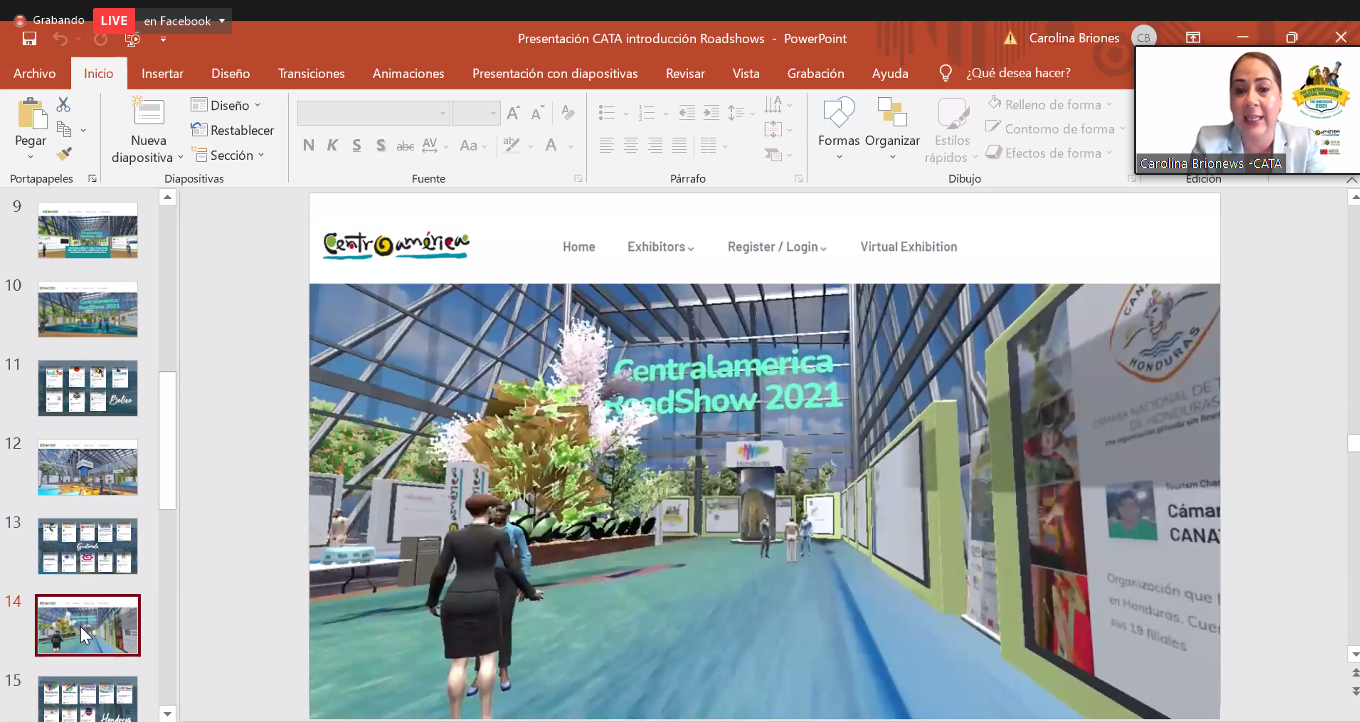Screen dimensions: 1360x722
Task: Select slide 12 thumbnail
Action: click(88, 467)
